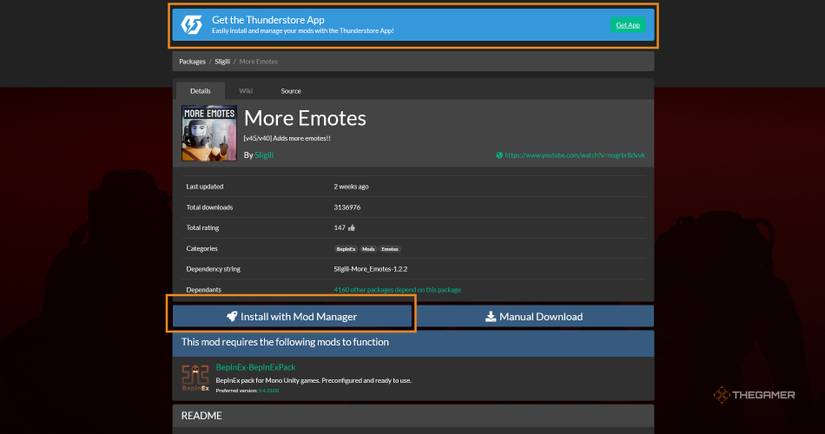View the 4160 dependant packages link

pyautogui.click(x=397, y=290)
